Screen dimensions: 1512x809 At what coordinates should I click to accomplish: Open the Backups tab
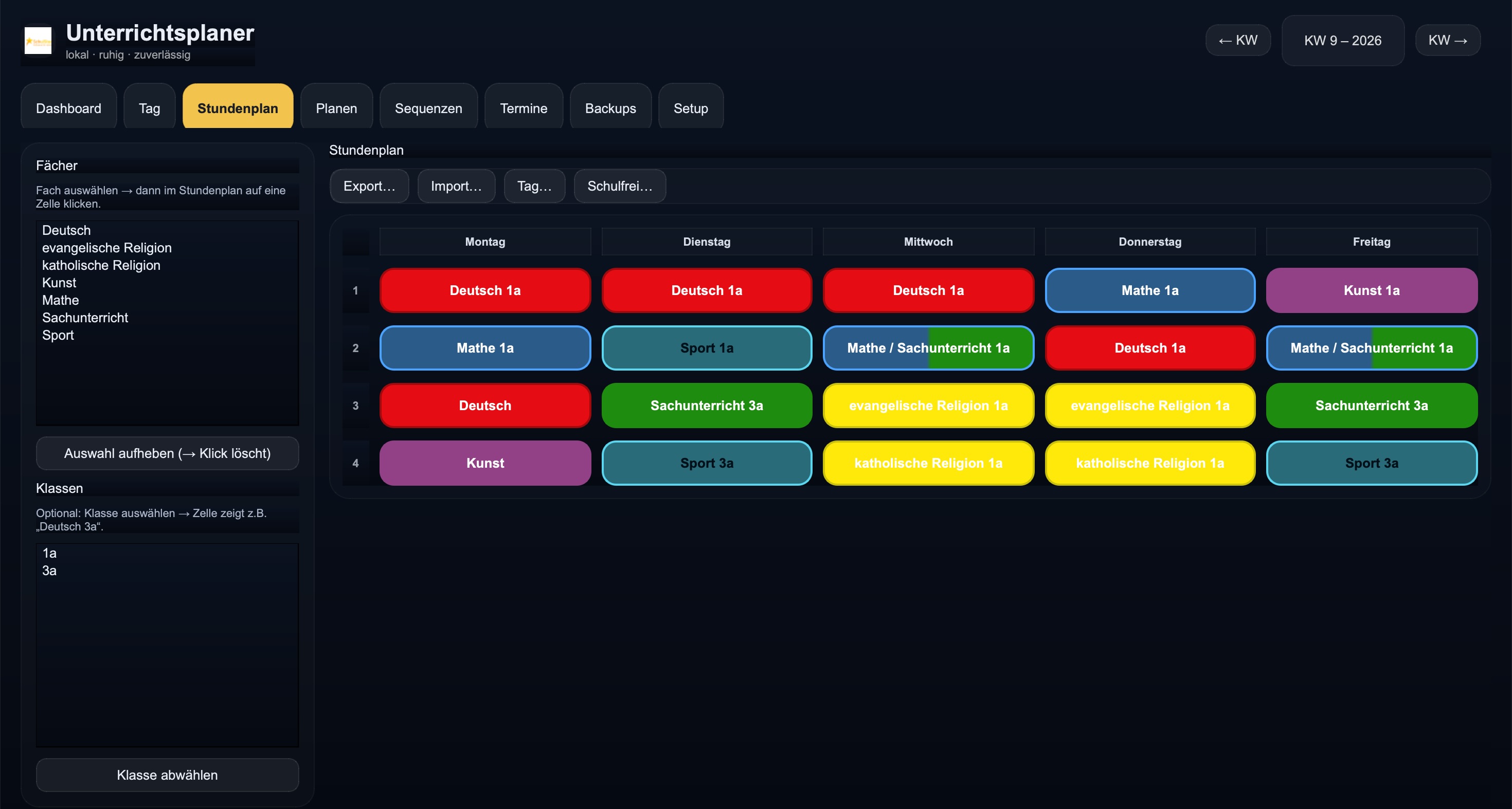coord(610,108)
